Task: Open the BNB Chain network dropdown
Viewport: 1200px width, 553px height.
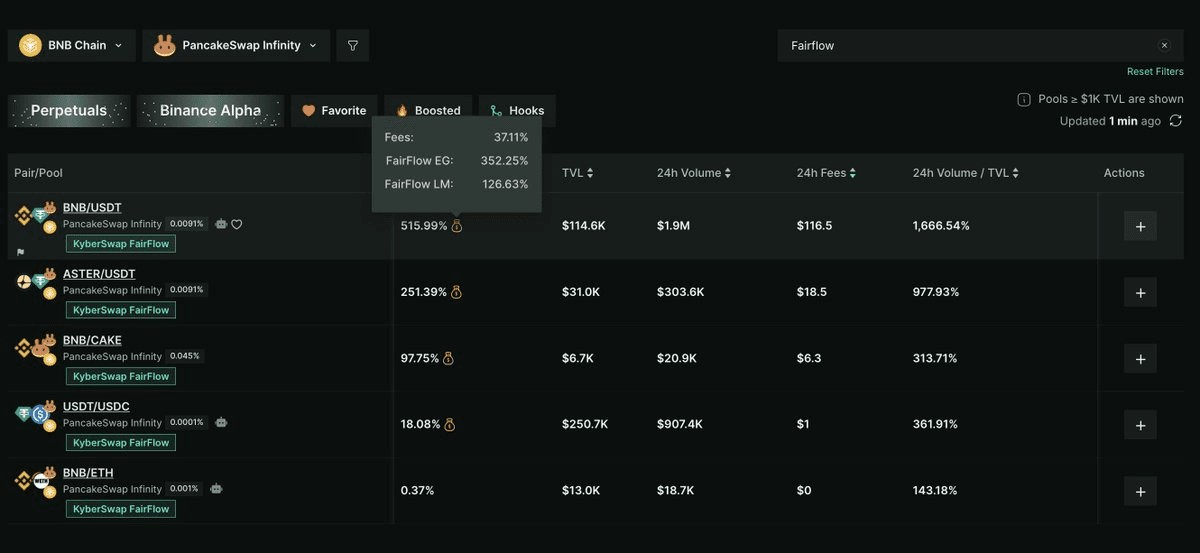Action: click(x=71, y=45)
